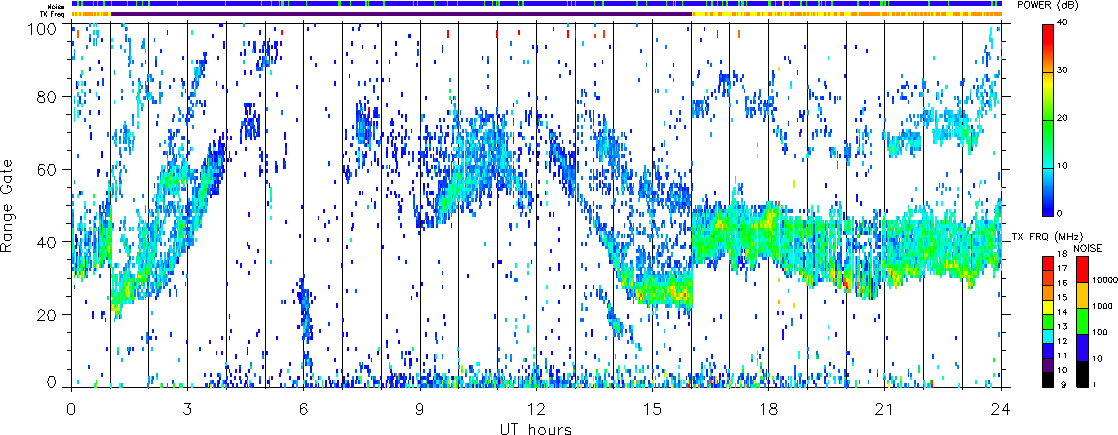Pick the green segment of POWER colorbar
The image size is (1118, 435).
[x=1048, y=144]
